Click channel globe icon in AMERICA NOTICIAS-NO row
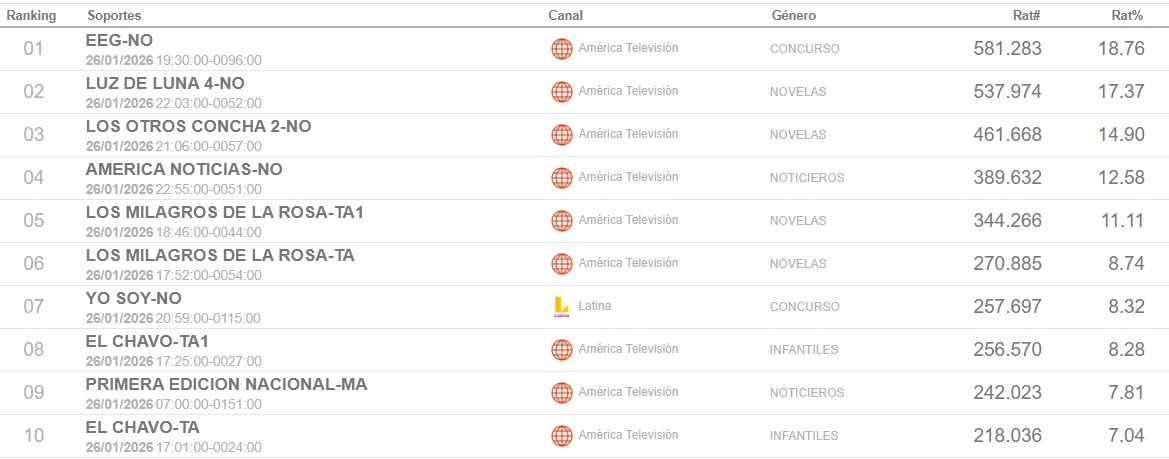Viewport: 1169px width, 459px height. 562,178
